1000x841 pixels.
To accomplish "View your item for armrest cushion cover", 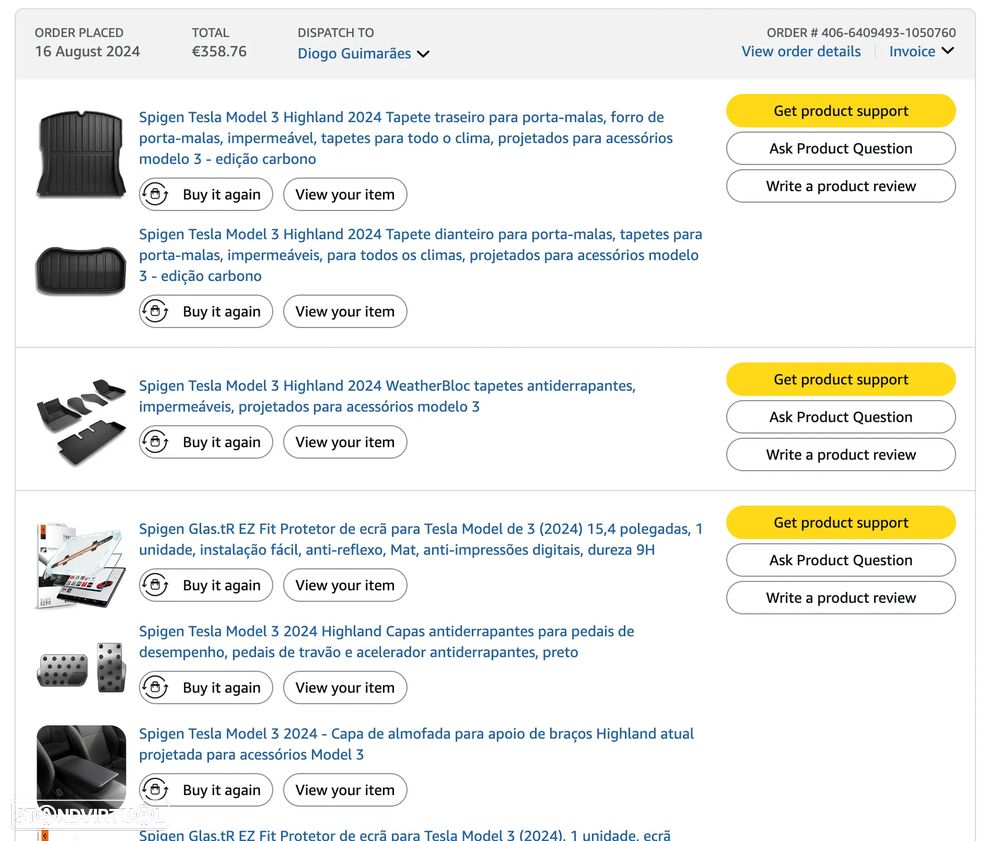I will [x=345, y=790].
